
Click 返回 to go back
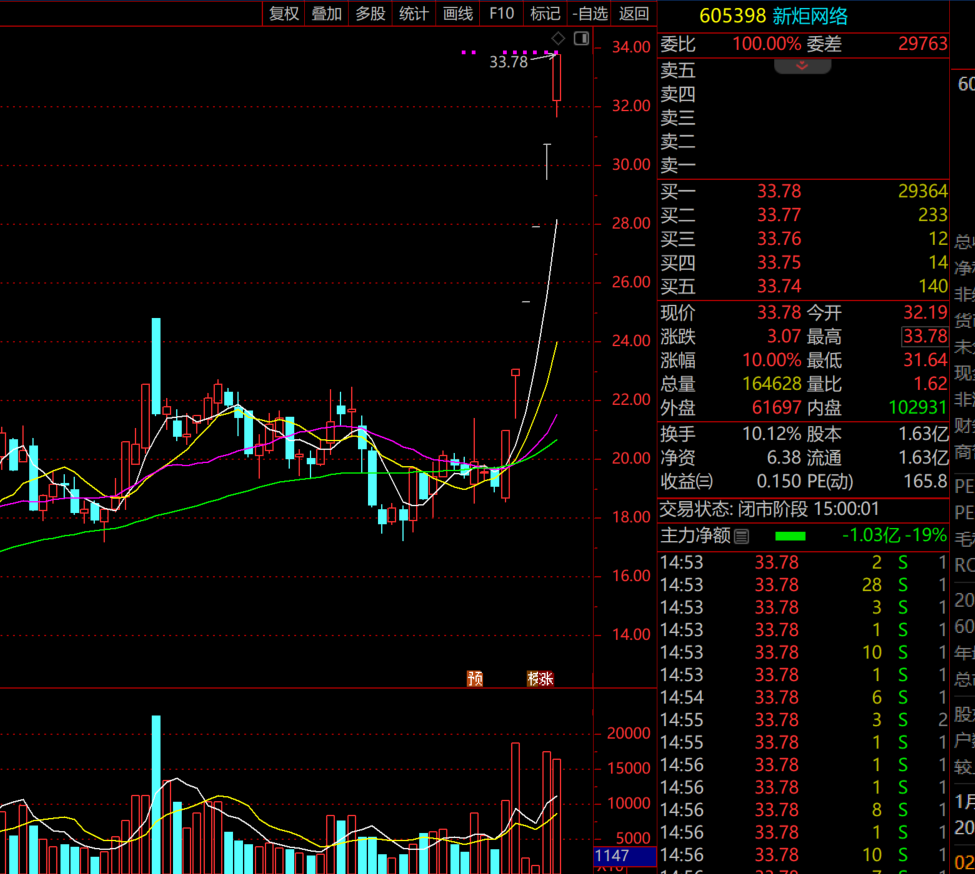pos(633,13)
